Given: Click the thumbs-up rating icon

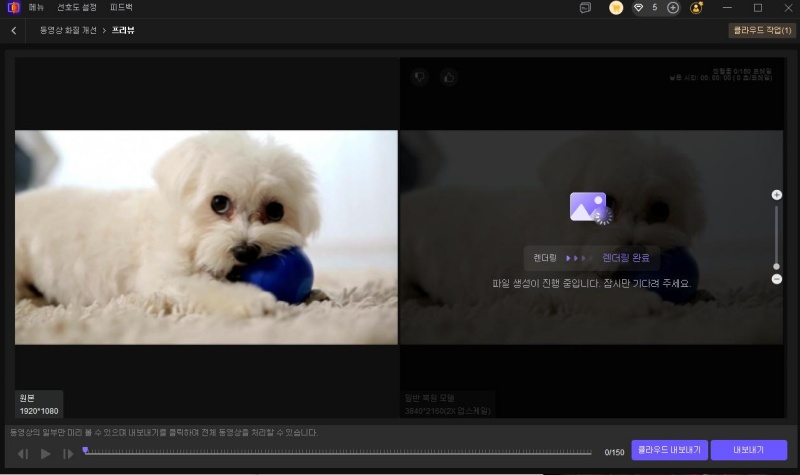Looking at the screenshot, I should (449, 78).
